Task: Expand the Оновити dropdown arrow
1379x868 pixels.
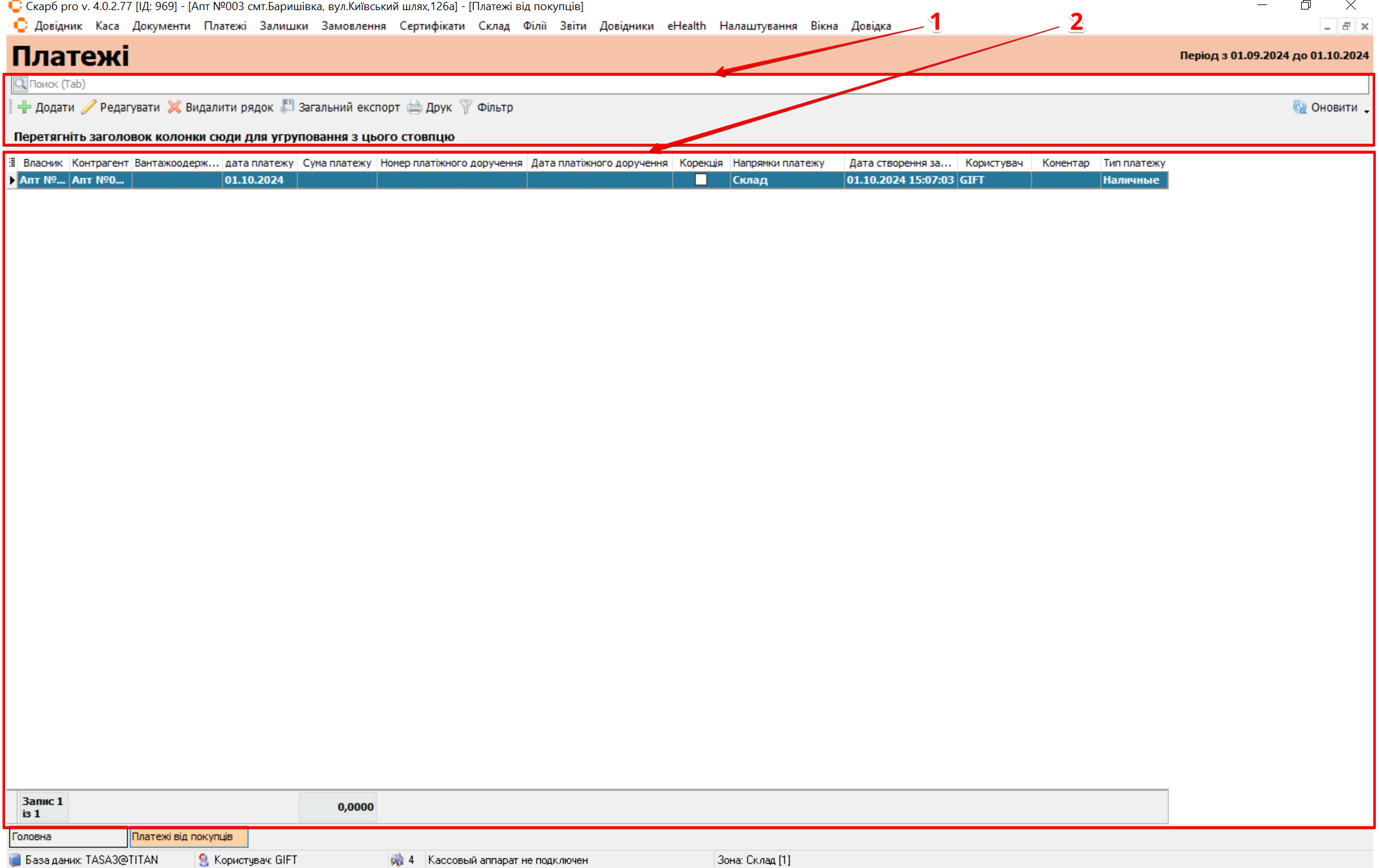Action: pyautogui.click(x=1367, y=111)
